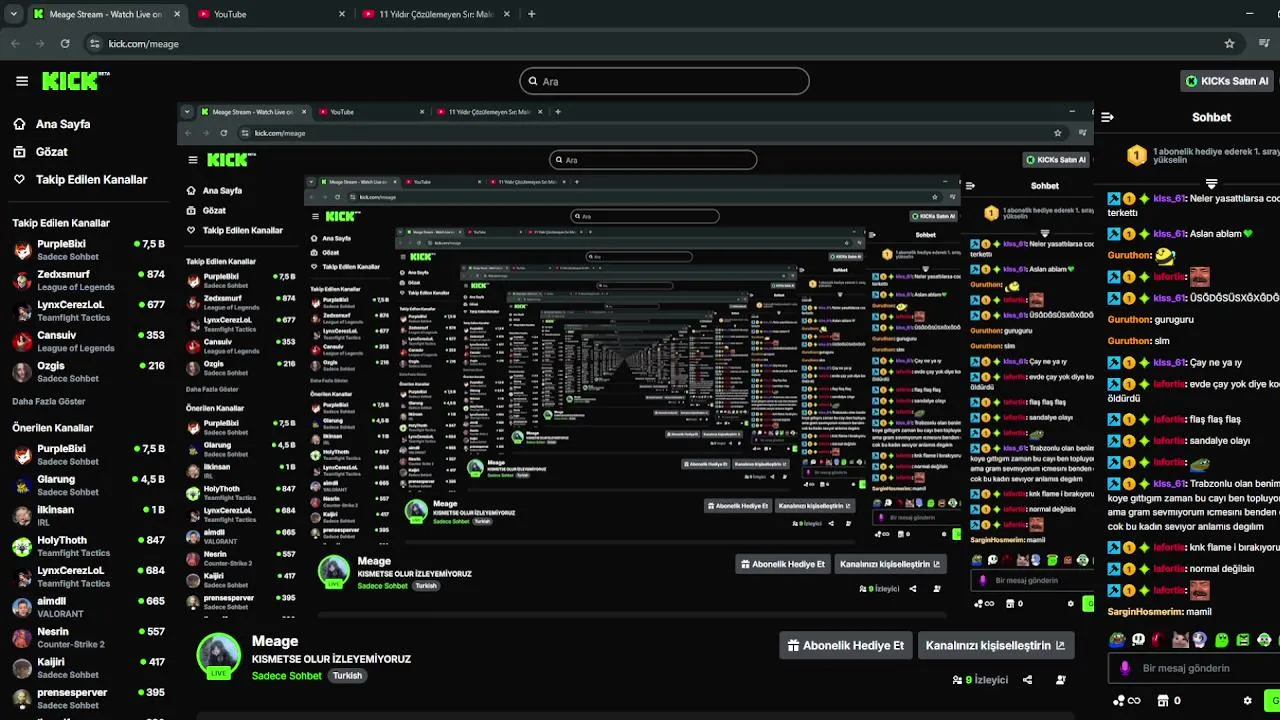The height and width of the screenshot is (720, 1280).
Task: Open Kaijiri channel in sidebar
Action: (x=88, y=668)
